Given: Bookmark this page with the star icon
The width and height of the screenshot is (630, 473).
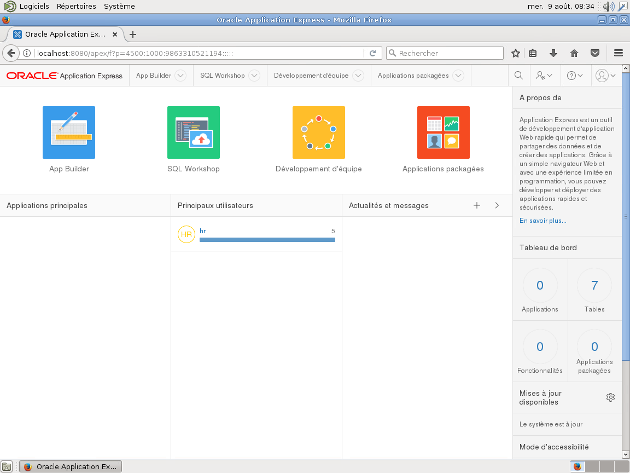Looking at the screenshot, I should click(x=515, y=53).
